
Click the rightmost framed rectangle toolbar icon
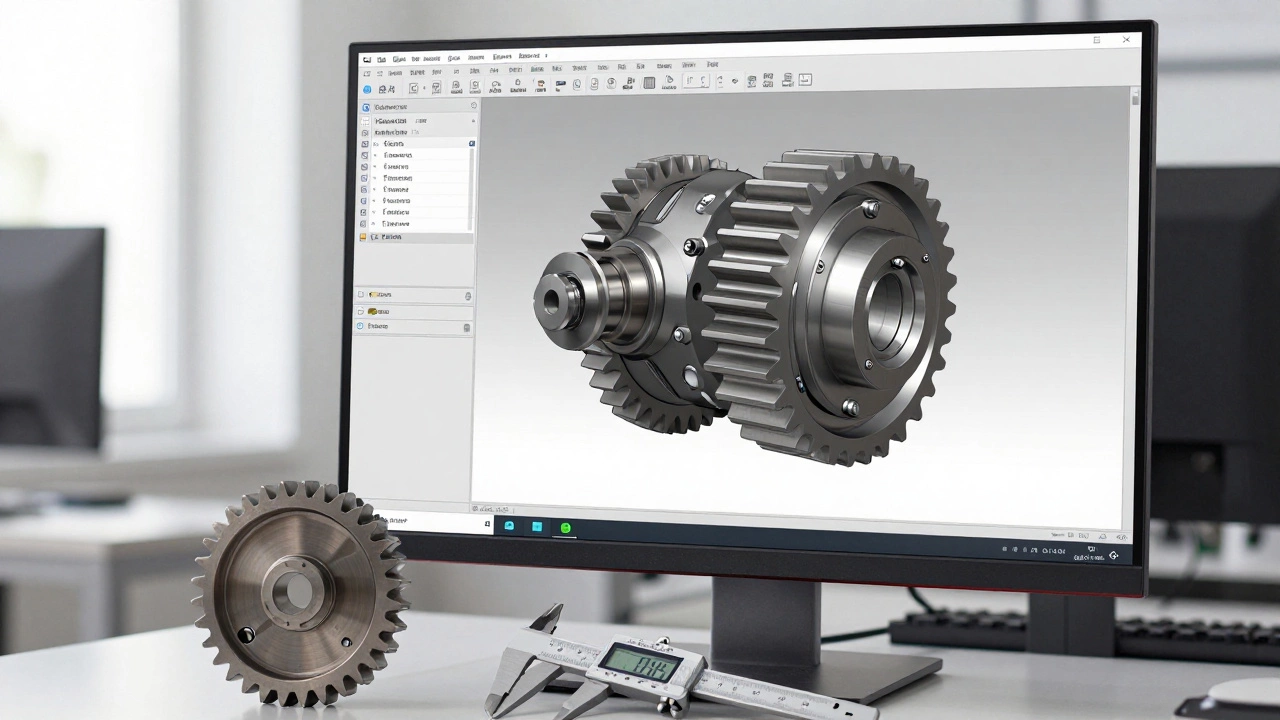(805, 80)
